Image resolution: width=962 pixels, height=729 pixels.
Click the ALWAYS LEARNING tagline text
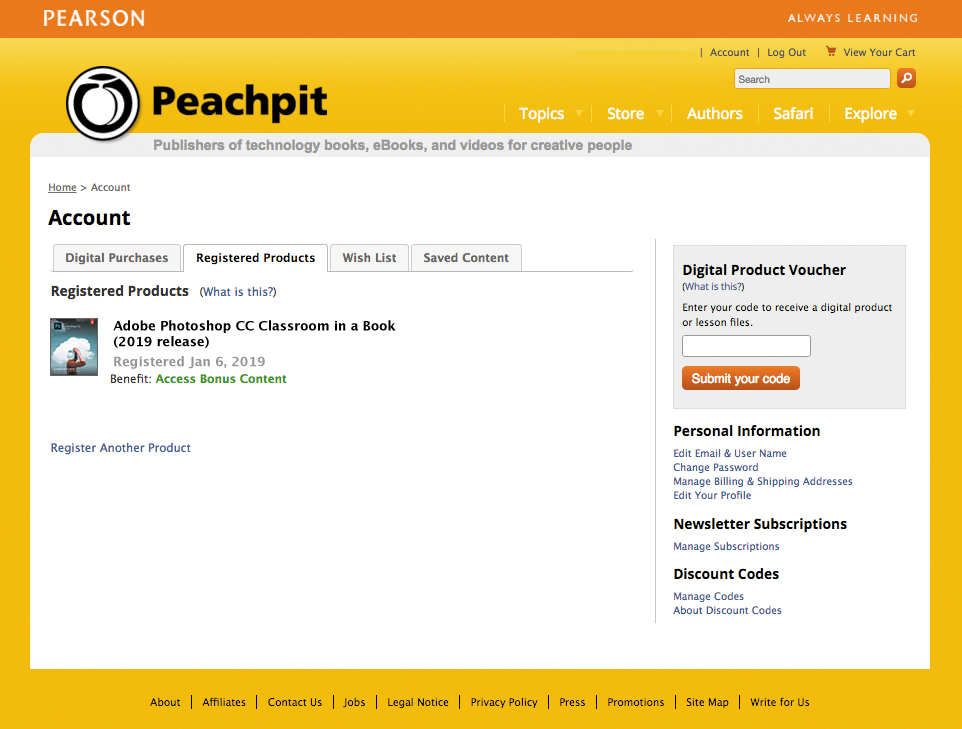pyautogui.click(x=853, y=18)
